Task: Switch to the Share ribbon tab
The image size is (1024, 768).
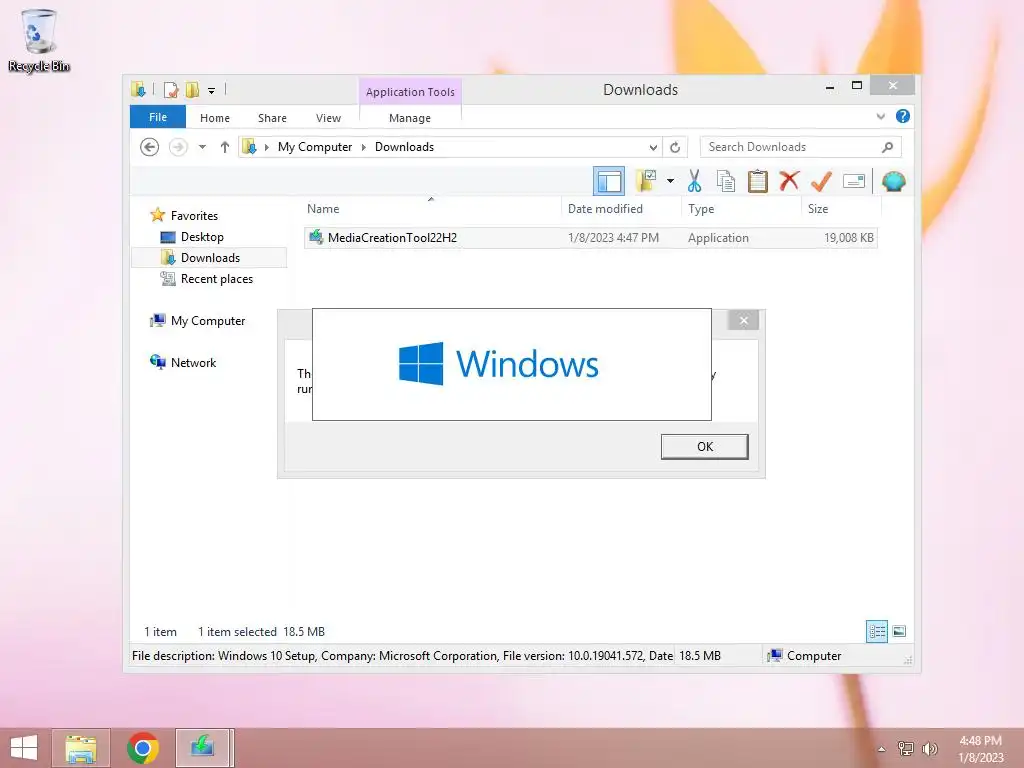Action: pos(272,118)
